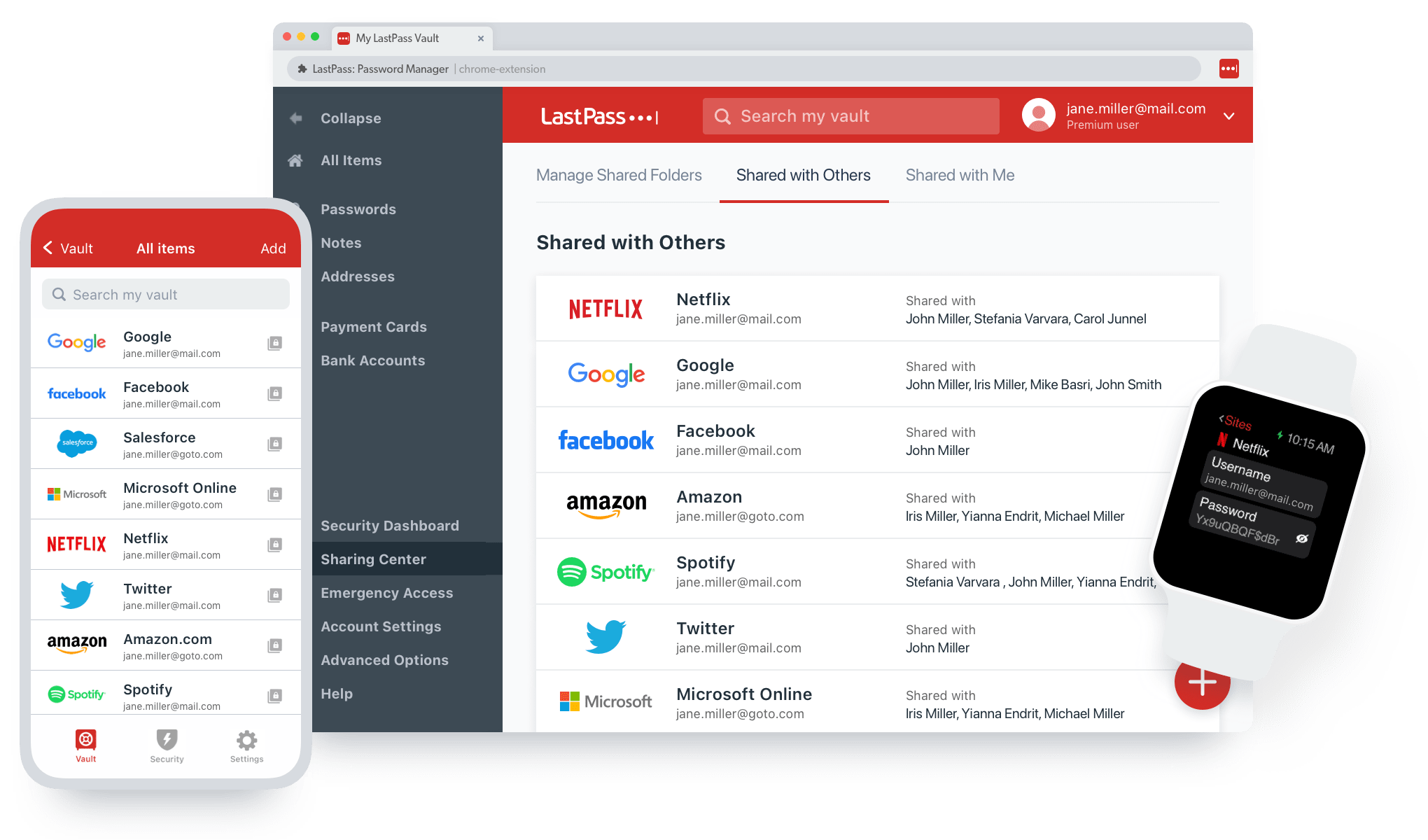Viewport: 1428px width, 840px height.
Task: Tap Add button in phone header
Action: (273, 248)
